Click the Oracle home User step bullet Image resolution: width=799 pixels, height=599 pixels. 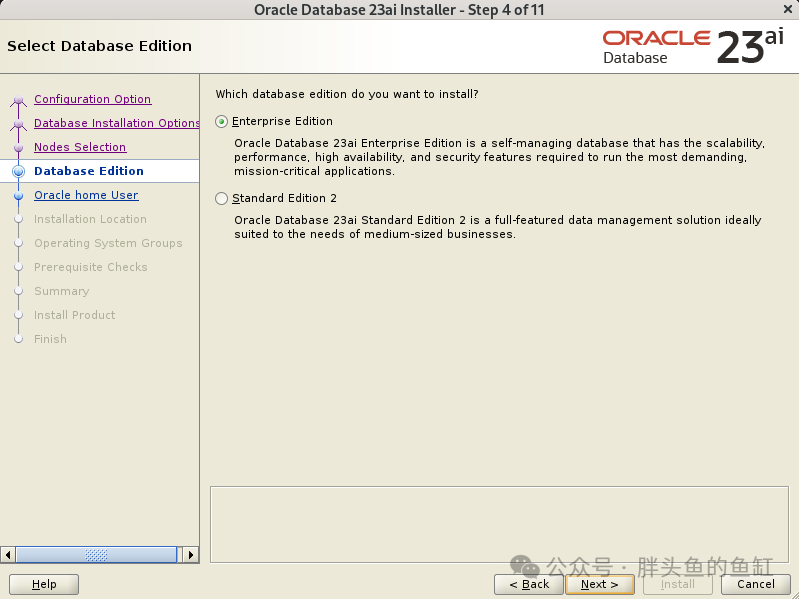tap(19, 195)
